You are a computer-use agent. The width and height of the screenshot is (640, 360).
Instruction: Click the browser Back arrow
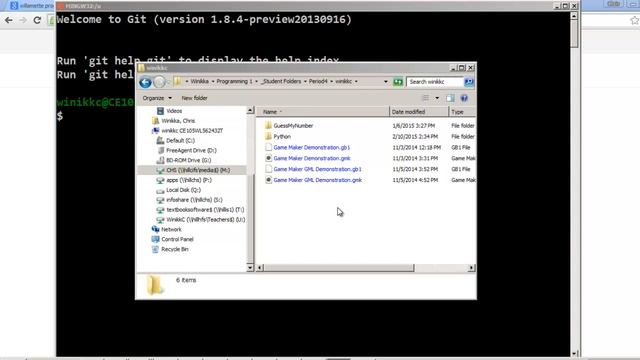pos(9,20)
